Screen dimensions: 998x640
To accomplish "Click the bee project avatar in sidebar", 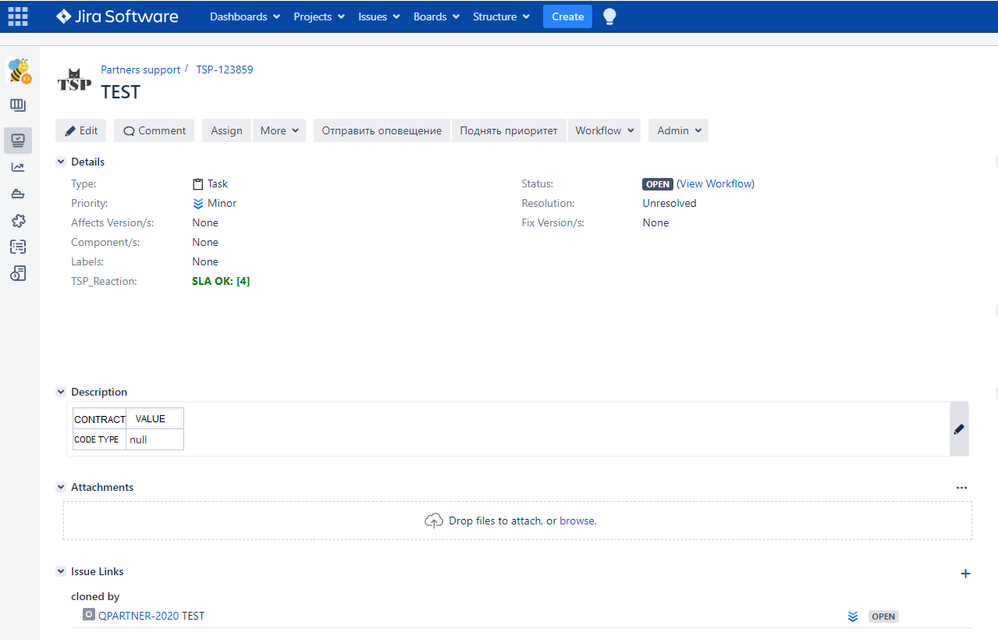I will click(x=18, y=71).
